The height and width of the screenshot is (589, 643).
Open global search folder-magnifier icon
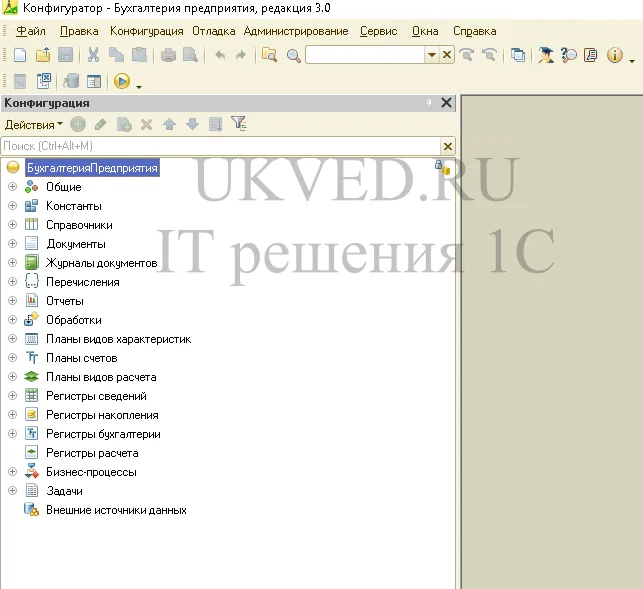(x=269, y=55)
